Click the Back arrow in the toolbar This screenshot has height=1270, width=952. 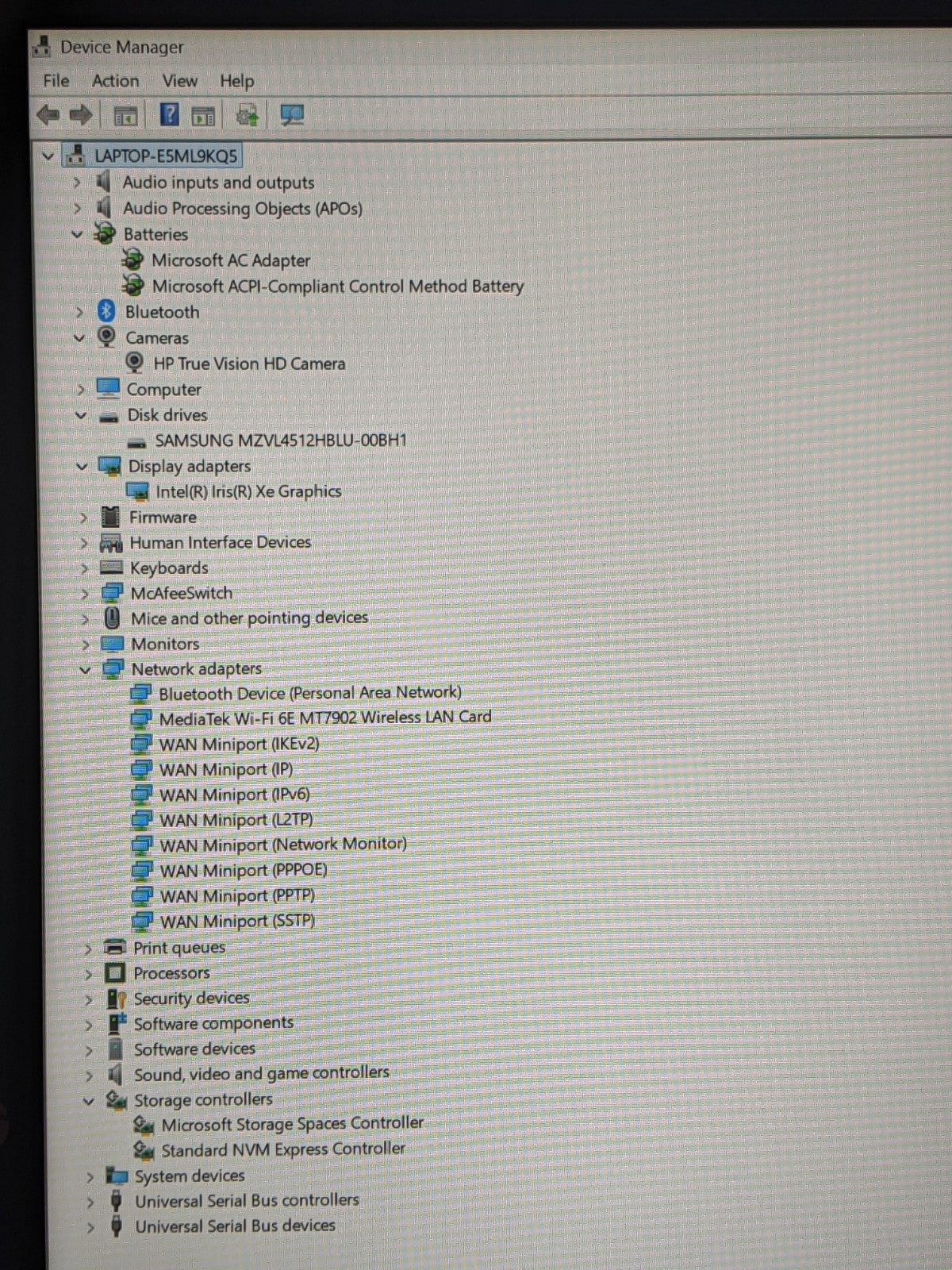(x=48, y=116)
